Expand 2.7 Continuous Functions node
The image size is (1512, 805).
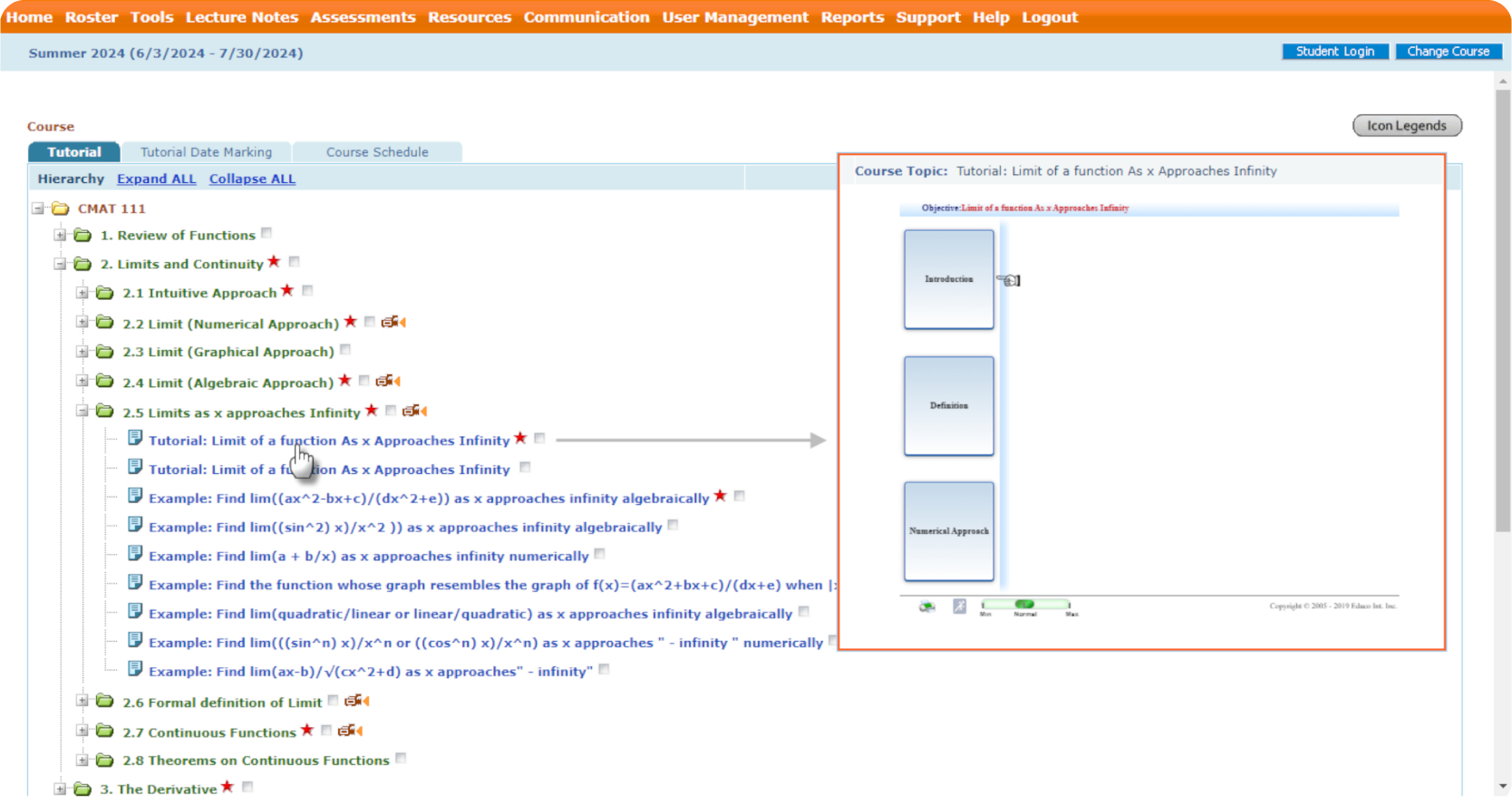click(82, 731)
